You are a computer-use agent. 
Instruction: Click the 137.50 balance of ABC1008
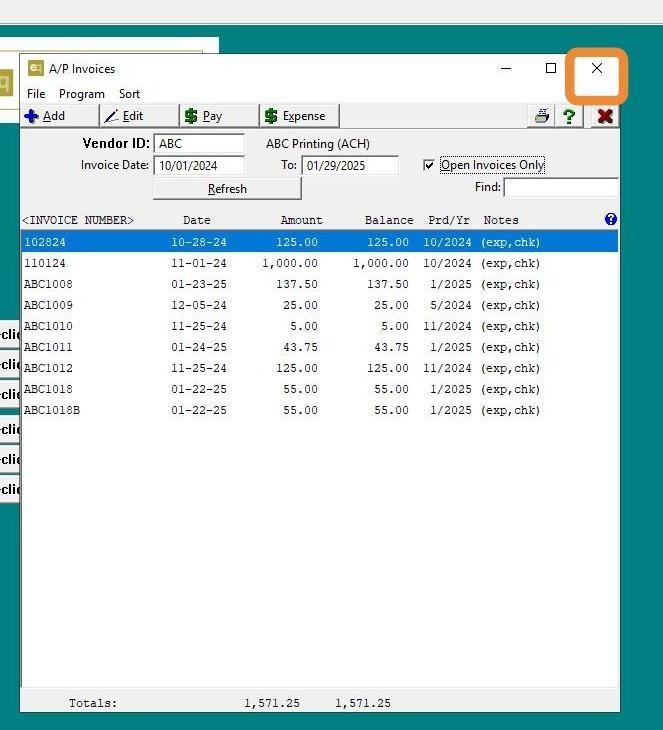click(x=387, y=284)
